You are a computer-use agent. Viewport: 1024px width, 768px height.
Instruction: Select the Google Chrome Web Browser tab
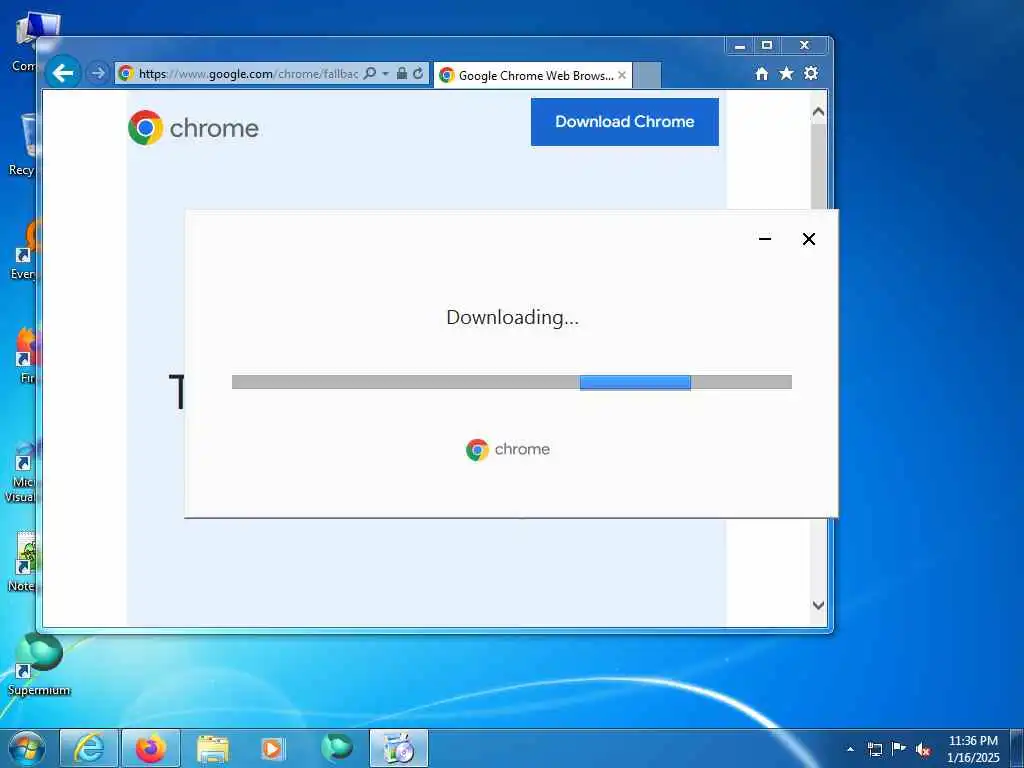click(534, 75)
